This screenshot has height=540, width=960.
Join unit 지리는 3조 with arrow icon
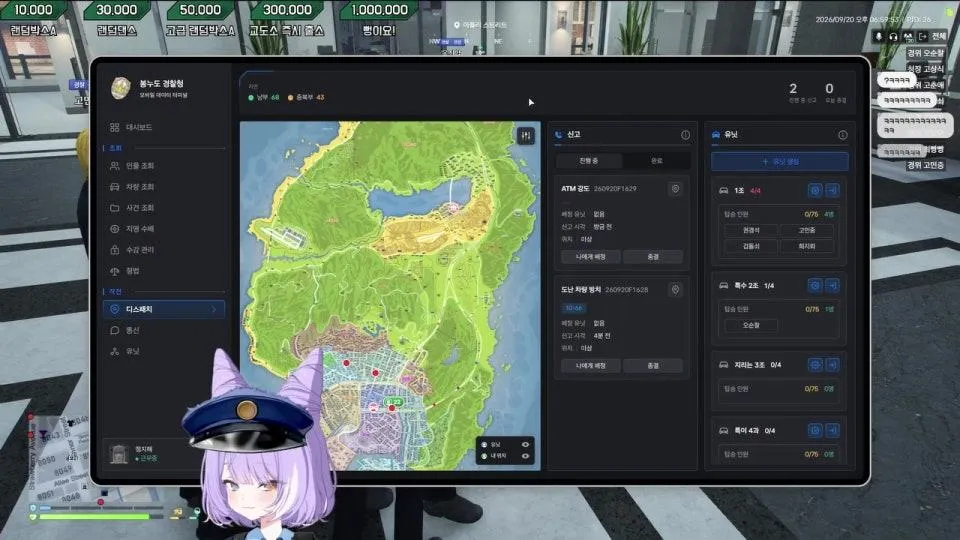coord(832,365)
